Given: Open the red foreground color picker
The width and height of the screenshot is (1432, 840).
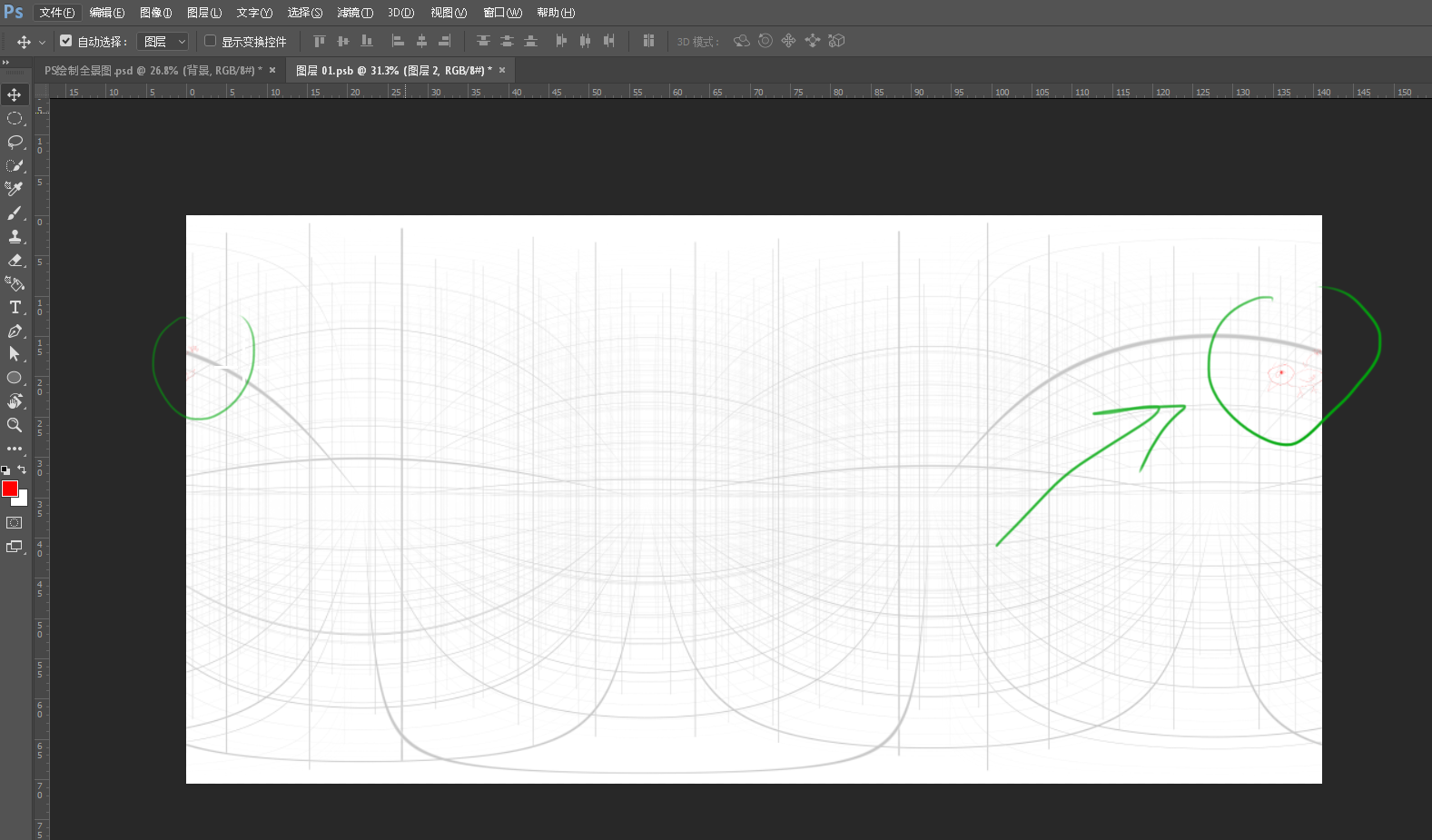Looking at the screenshot, I should (9, 489).
